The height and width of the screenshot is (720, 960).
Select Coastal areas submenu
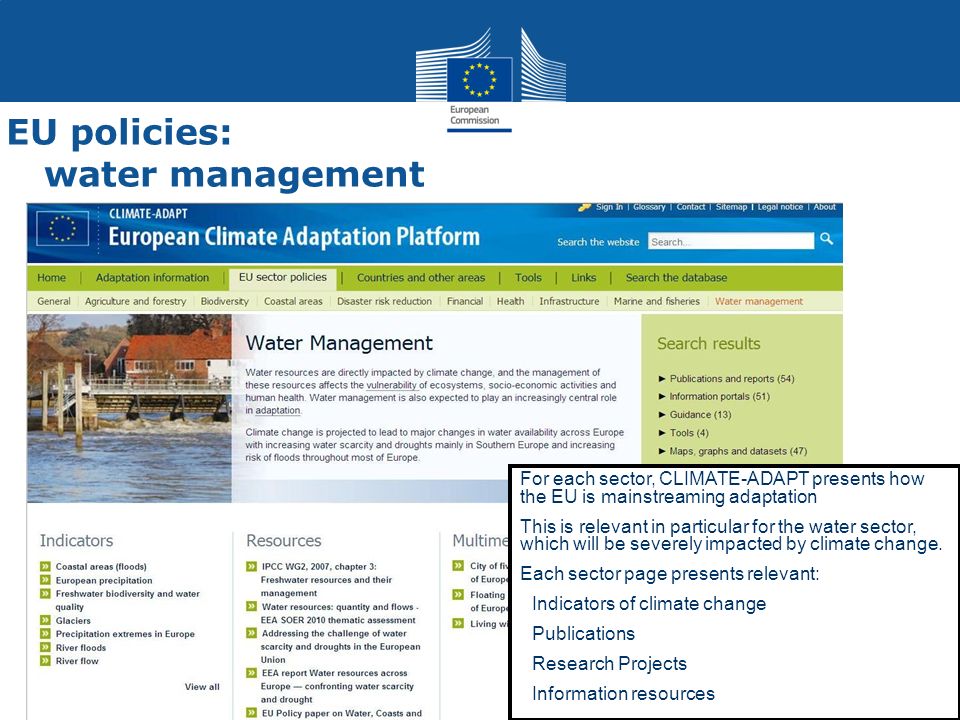pyautogui.click(x=293, y=301)
